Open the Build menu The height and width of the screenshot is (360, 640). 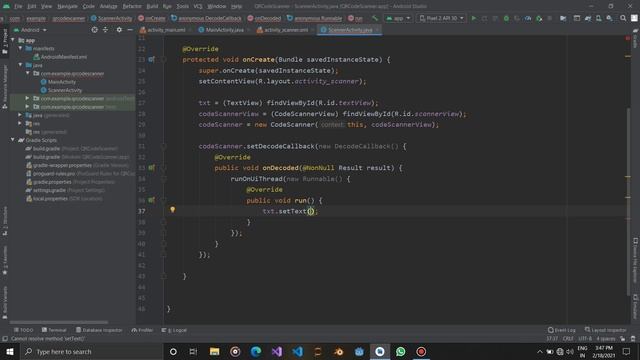[x=152, y=6]
